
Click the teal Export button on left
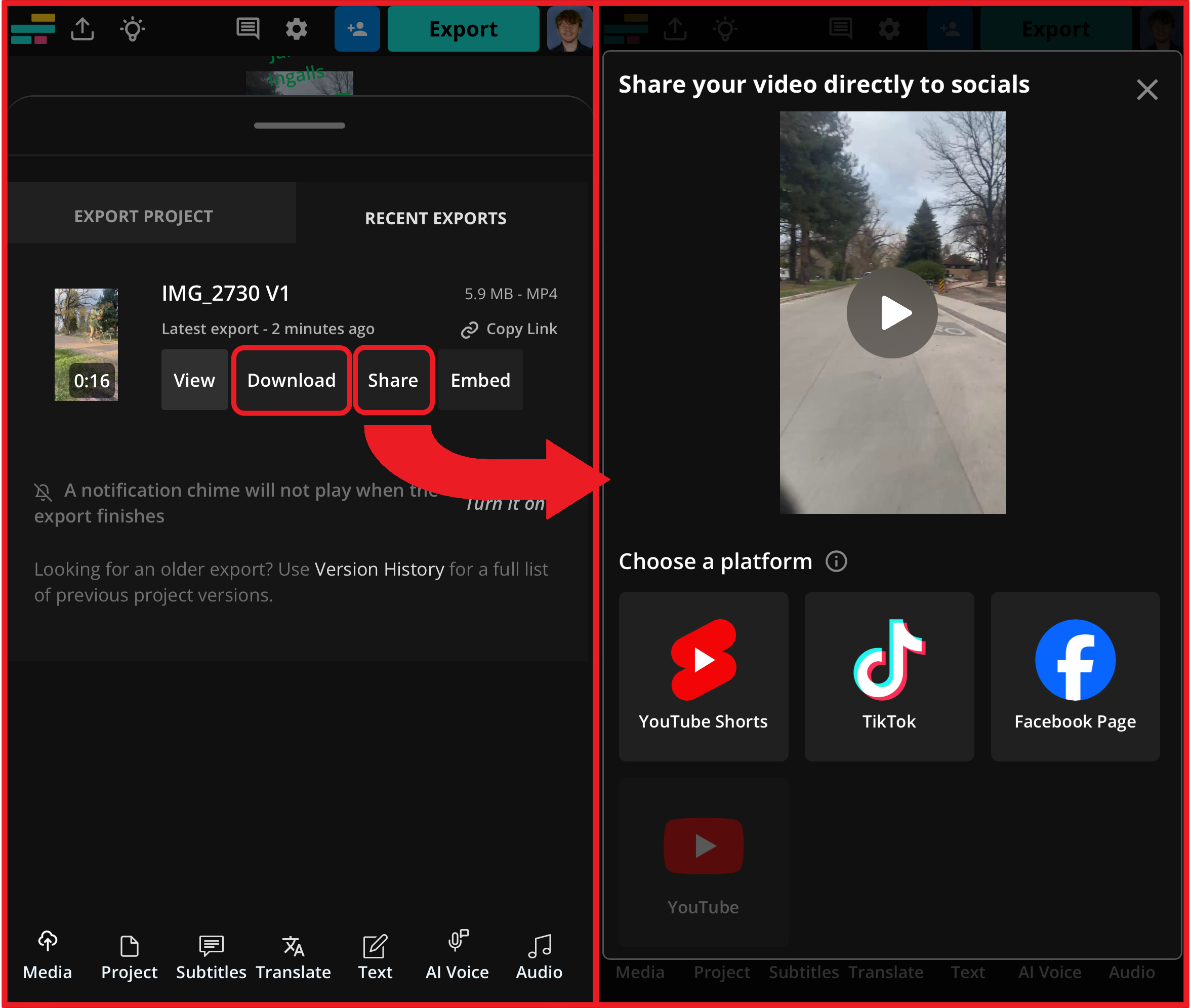(x=463, y=29)
